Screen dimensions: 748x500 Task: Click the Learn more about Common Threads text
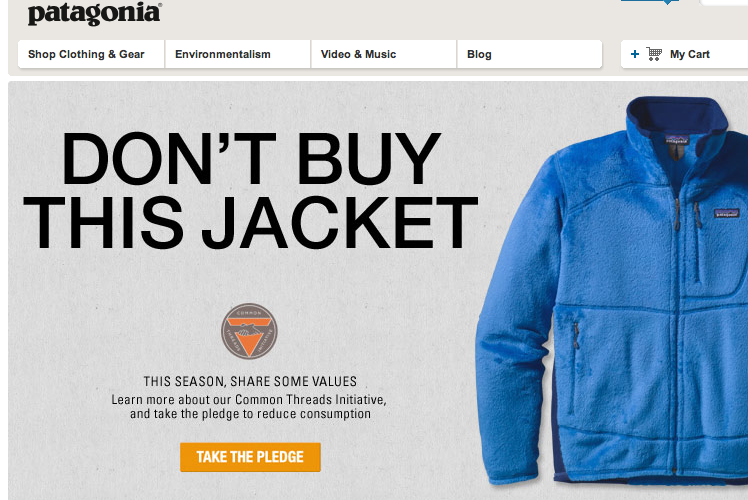tap(249, 406)
